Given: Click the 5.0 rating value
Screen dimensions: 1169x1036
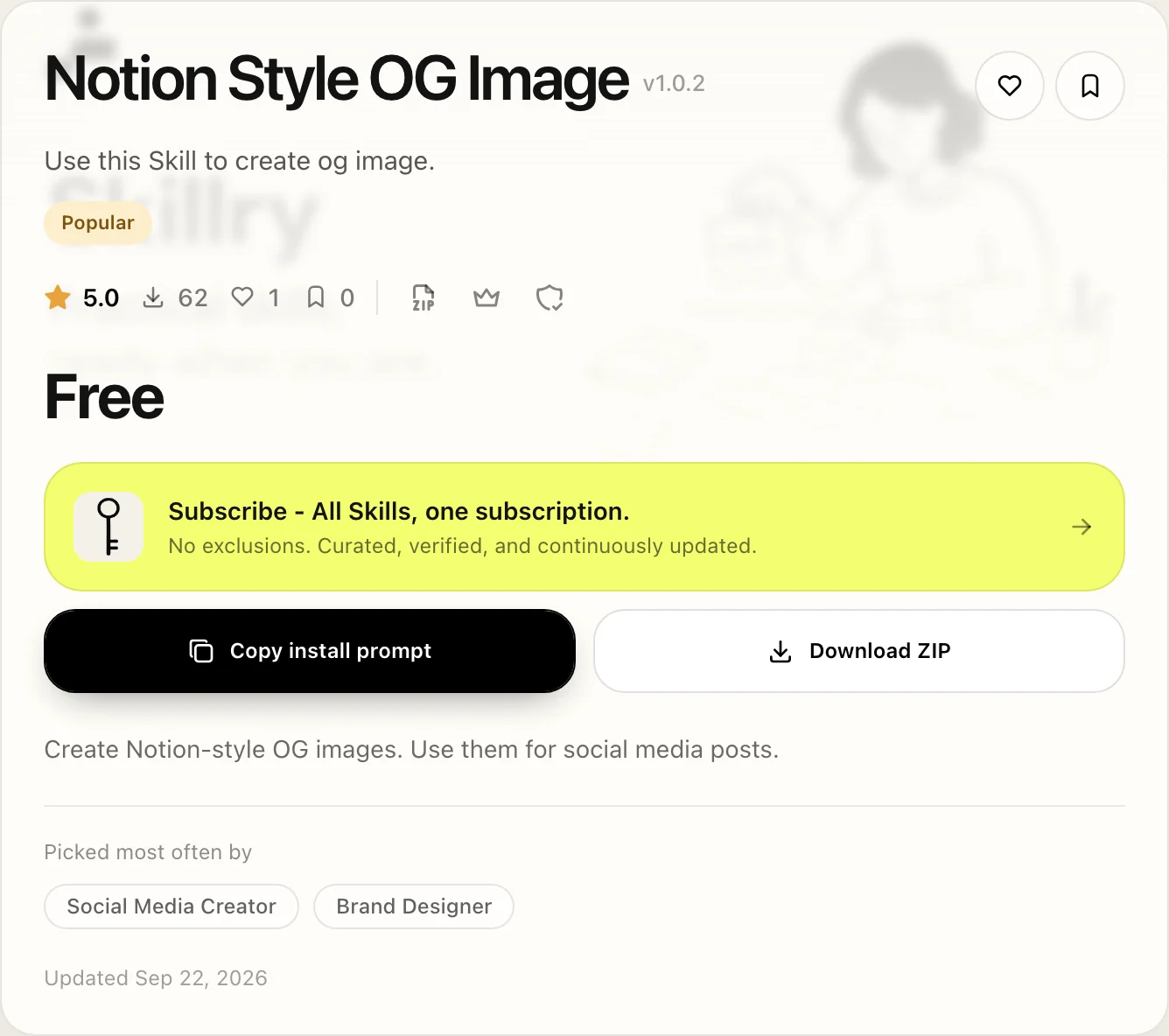Looking at the screenshot, I should click(x=101, y=298).
